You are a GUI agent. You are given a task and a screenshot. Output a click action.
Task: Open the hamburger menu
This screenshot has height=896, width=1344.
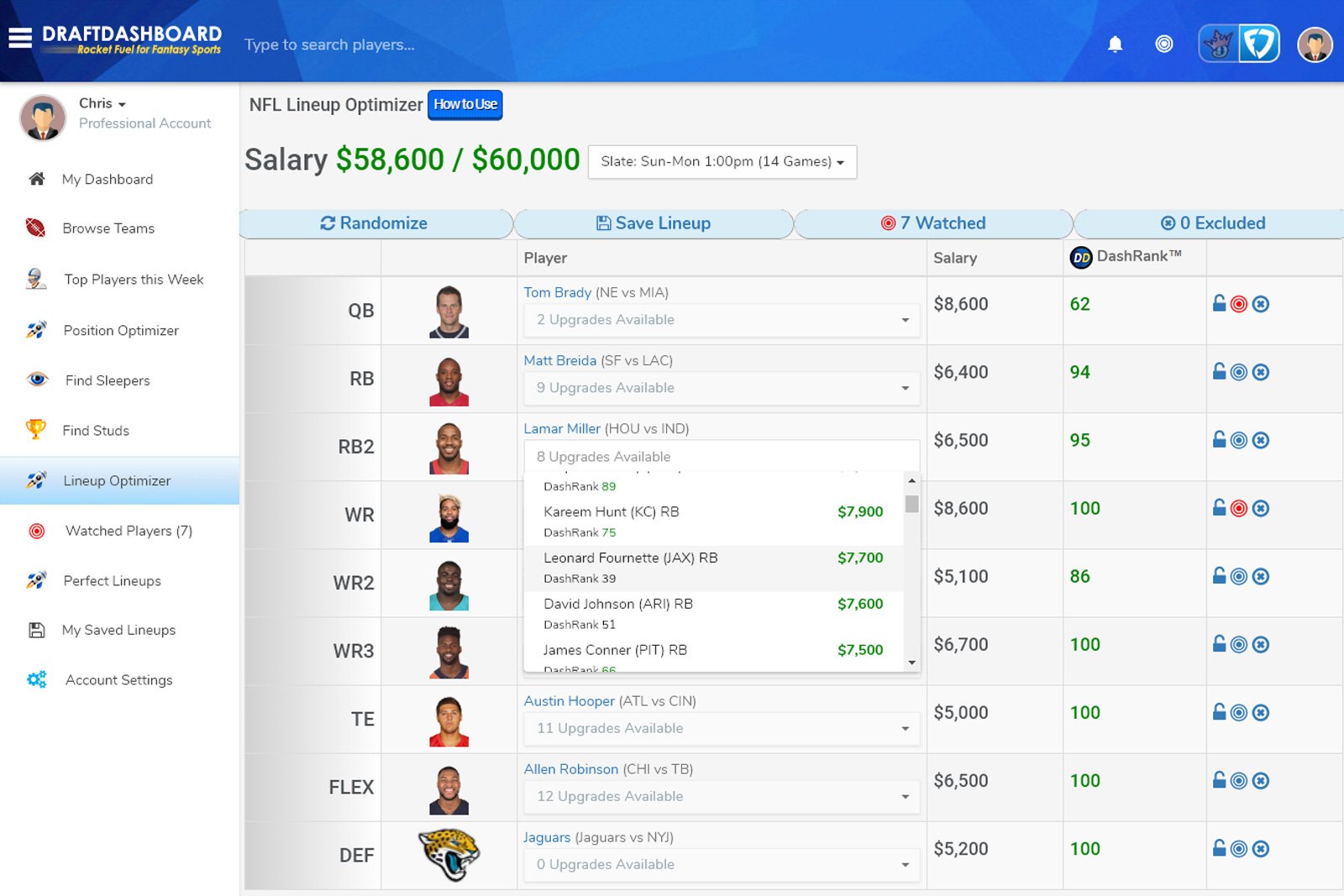[20, 38]
